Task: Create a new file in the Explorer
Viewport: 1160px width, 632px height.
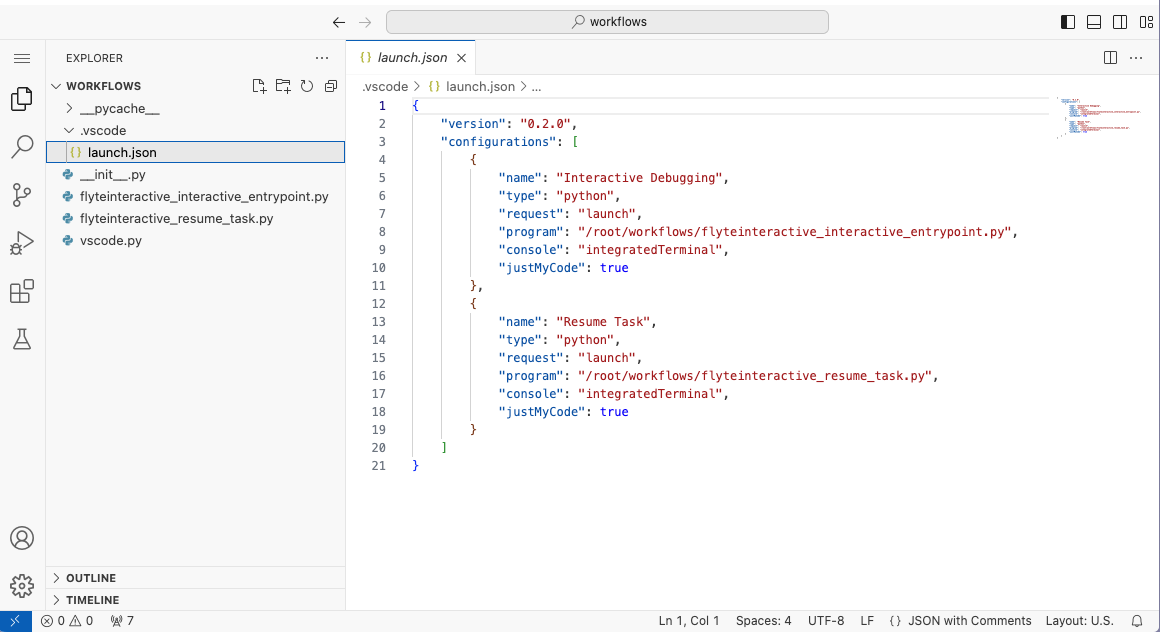Action: (259, 86)
